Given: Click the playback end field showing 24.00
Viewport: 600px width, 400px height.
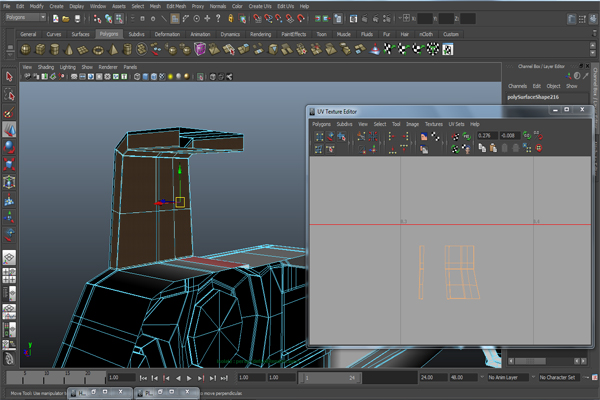Looking at the screenshot, I should coord(433,377).
